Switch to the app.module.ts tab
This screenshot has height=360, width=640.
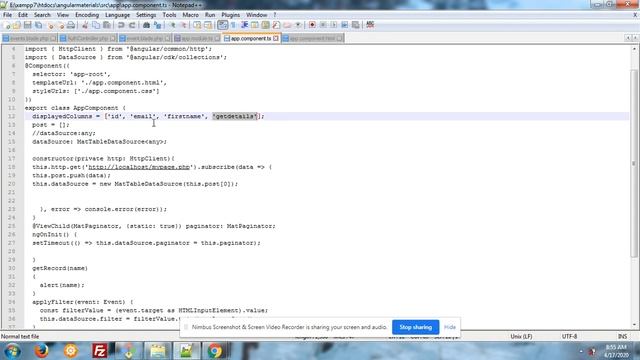(x=197, y=38)
